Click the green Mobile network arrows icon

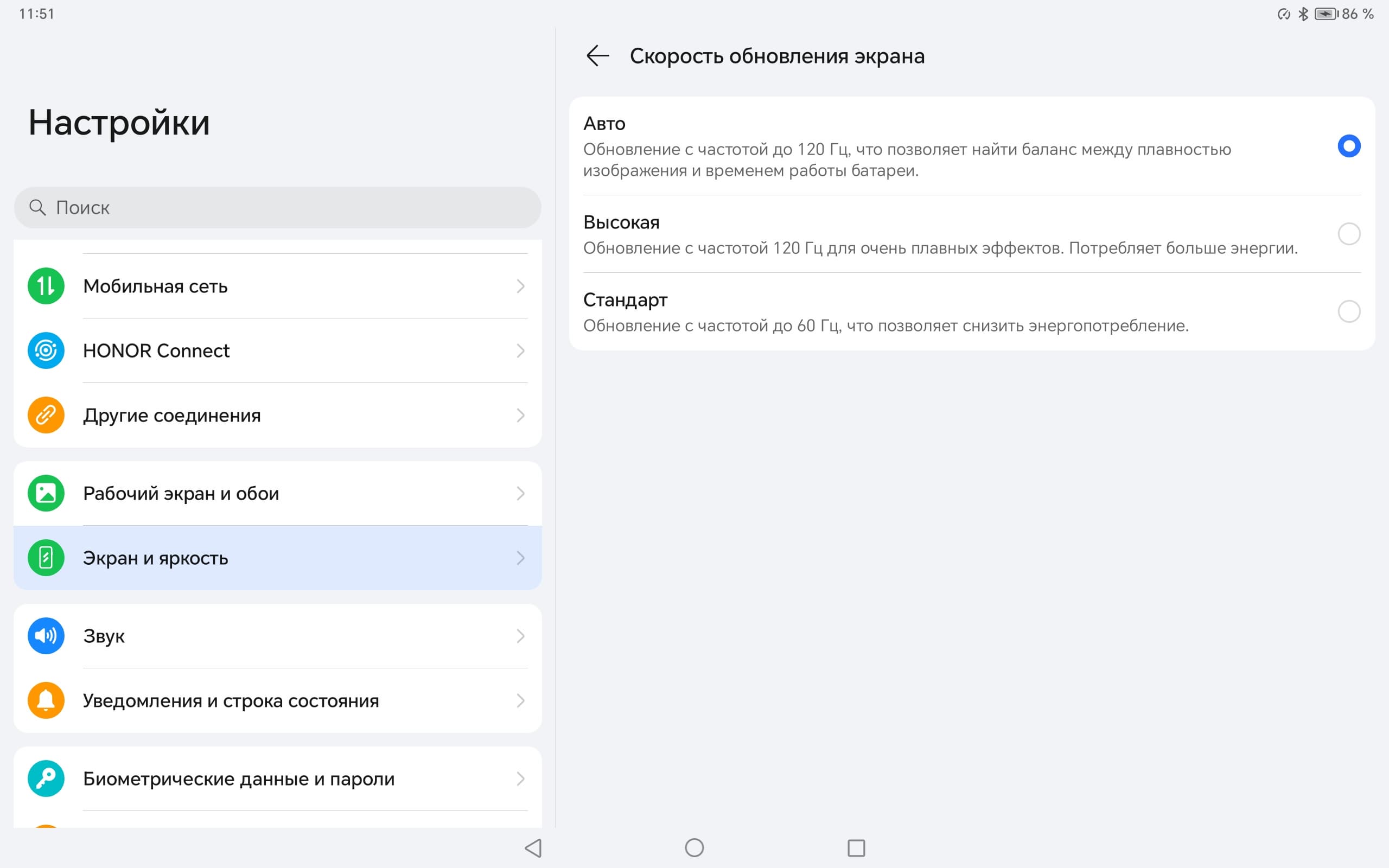pyautogui.click(x=46, y=286)
